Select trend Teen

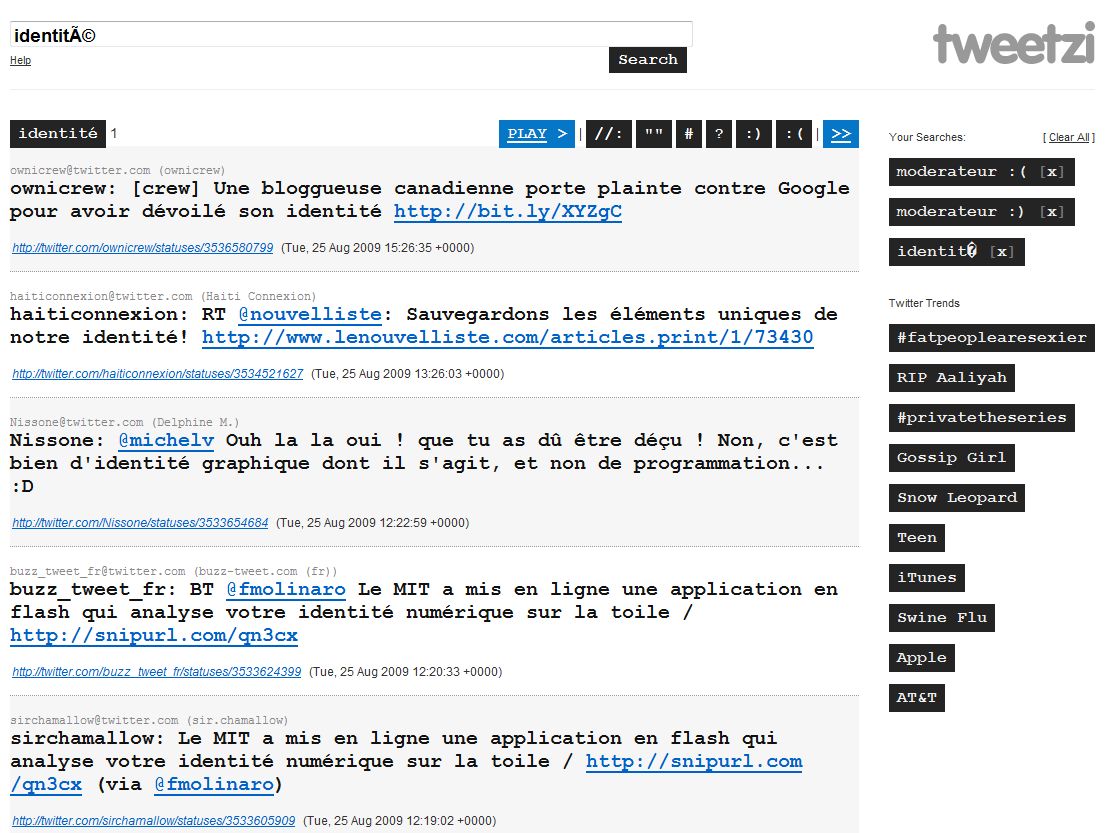(916, 537)
